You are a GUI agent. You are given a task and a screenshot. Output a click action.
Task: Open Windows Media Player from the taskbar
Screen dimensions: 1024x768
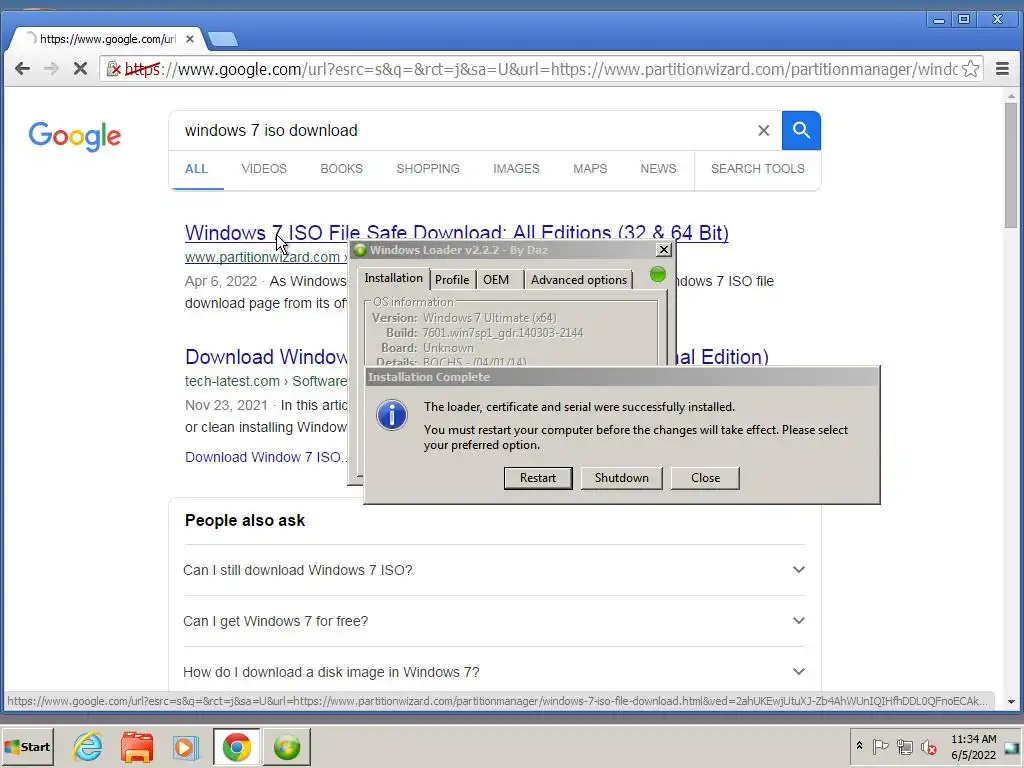coord(185,747)
